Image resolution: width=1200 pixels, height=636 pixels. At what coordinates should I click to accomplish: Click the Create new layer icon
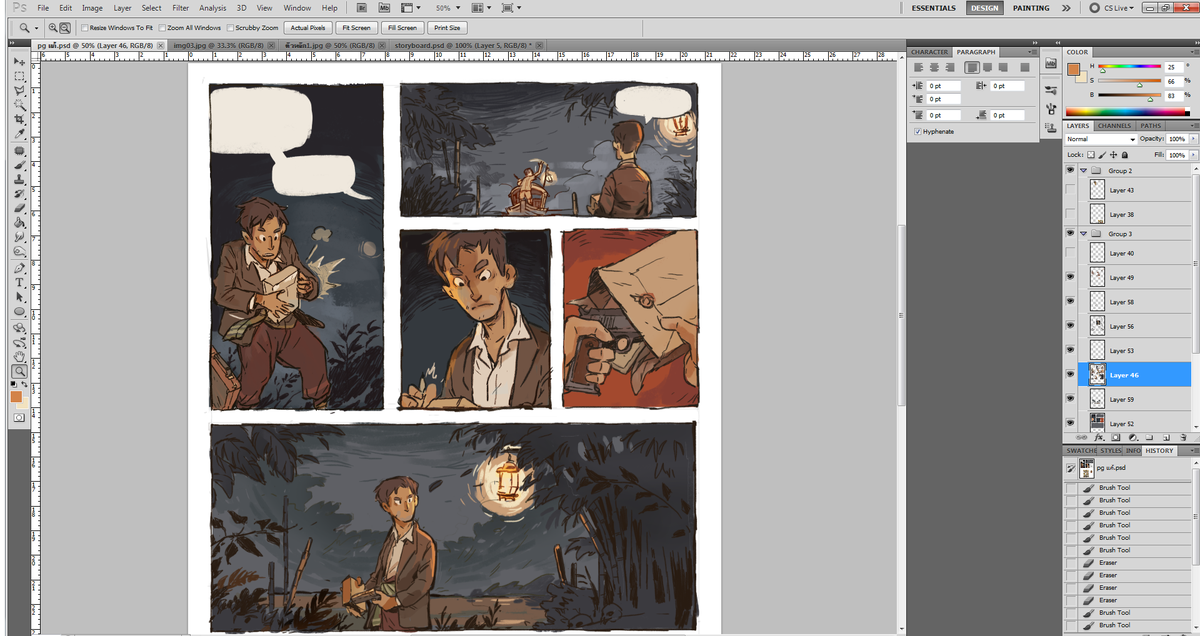[1167, 438]
